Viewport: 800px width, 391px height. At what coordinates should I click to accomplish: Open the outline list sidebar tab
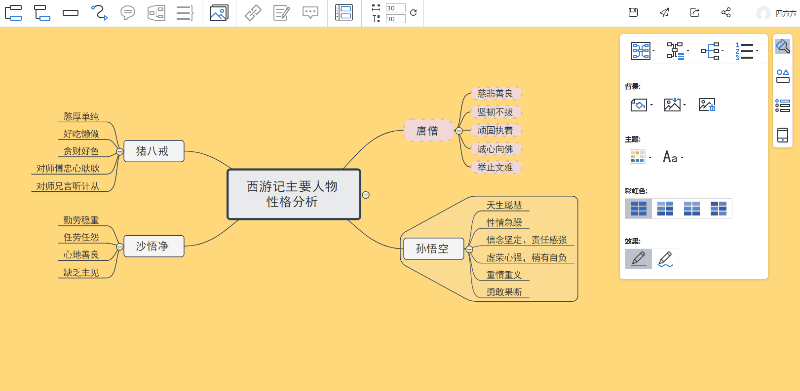pos(782,106)
